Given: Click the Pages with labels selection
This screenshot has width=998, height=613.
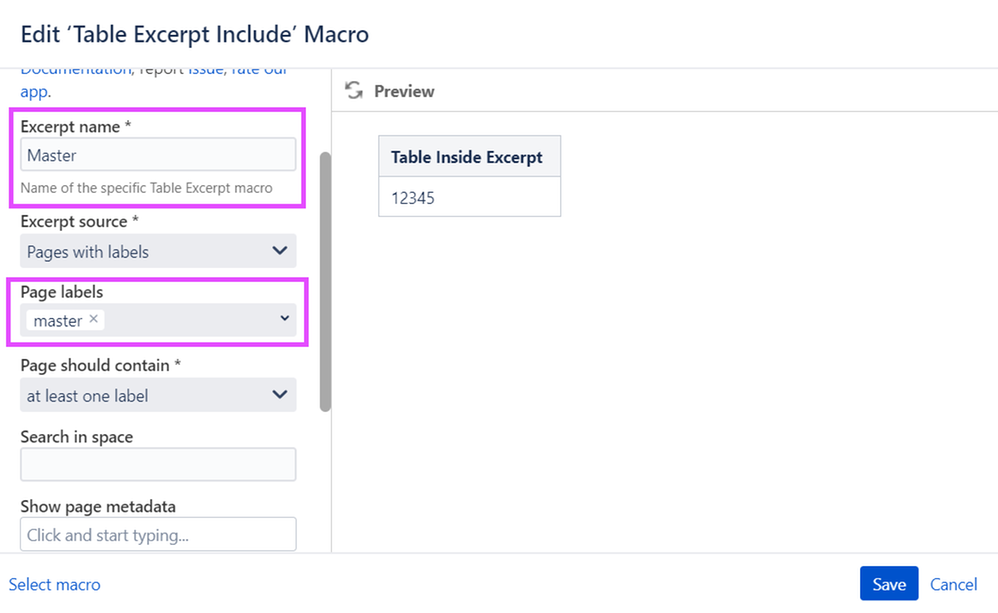Looking at the screenshot, I should point(88,252).
